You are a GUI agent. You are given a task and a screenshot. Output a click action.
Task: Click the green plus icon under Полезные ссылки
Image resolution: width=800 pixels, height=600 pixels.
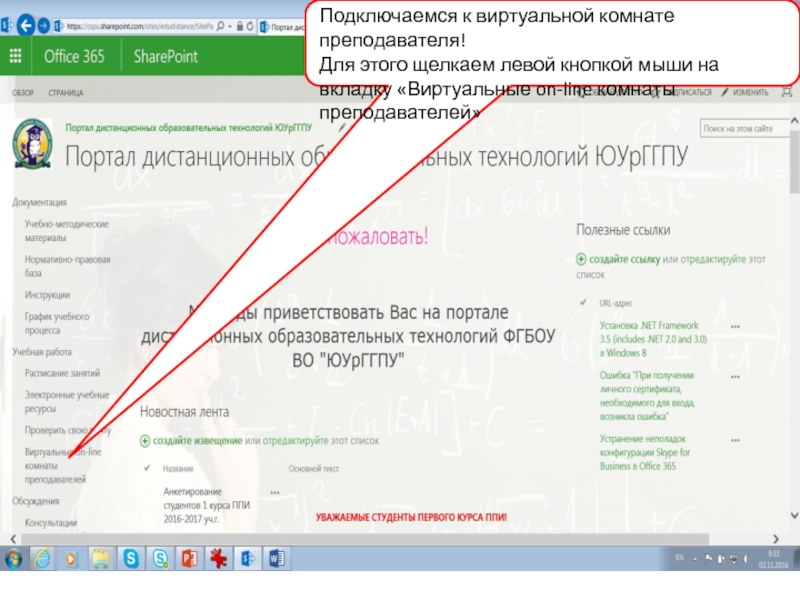582,258
